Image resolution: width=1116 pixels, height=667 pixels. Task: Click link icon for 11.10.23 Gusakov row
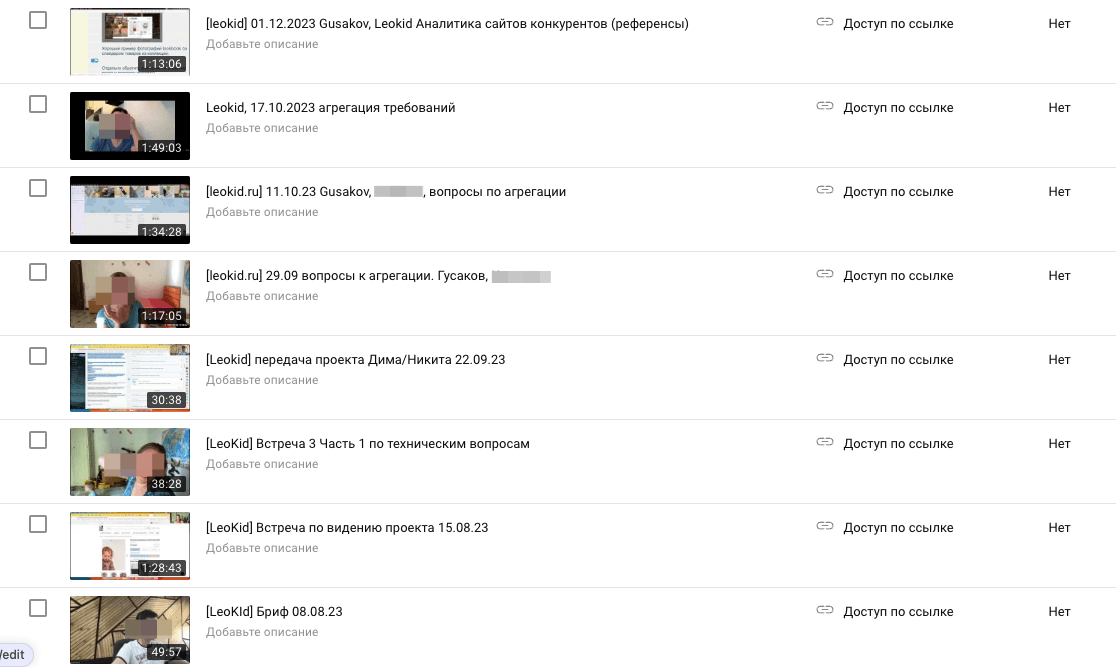click(x=825, y=191)
